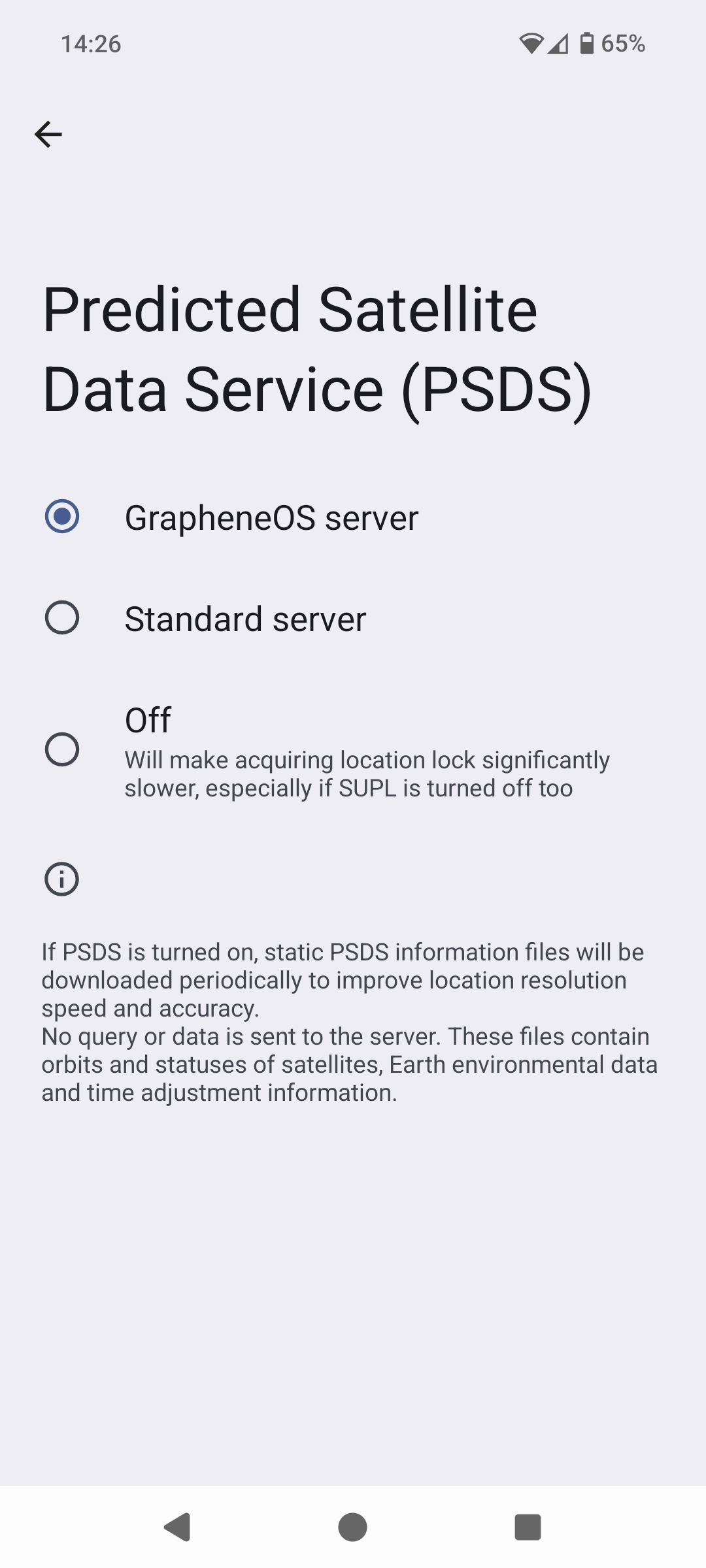Select the Off radio button
Viewport: 706px width, 1568px height.
62,749
